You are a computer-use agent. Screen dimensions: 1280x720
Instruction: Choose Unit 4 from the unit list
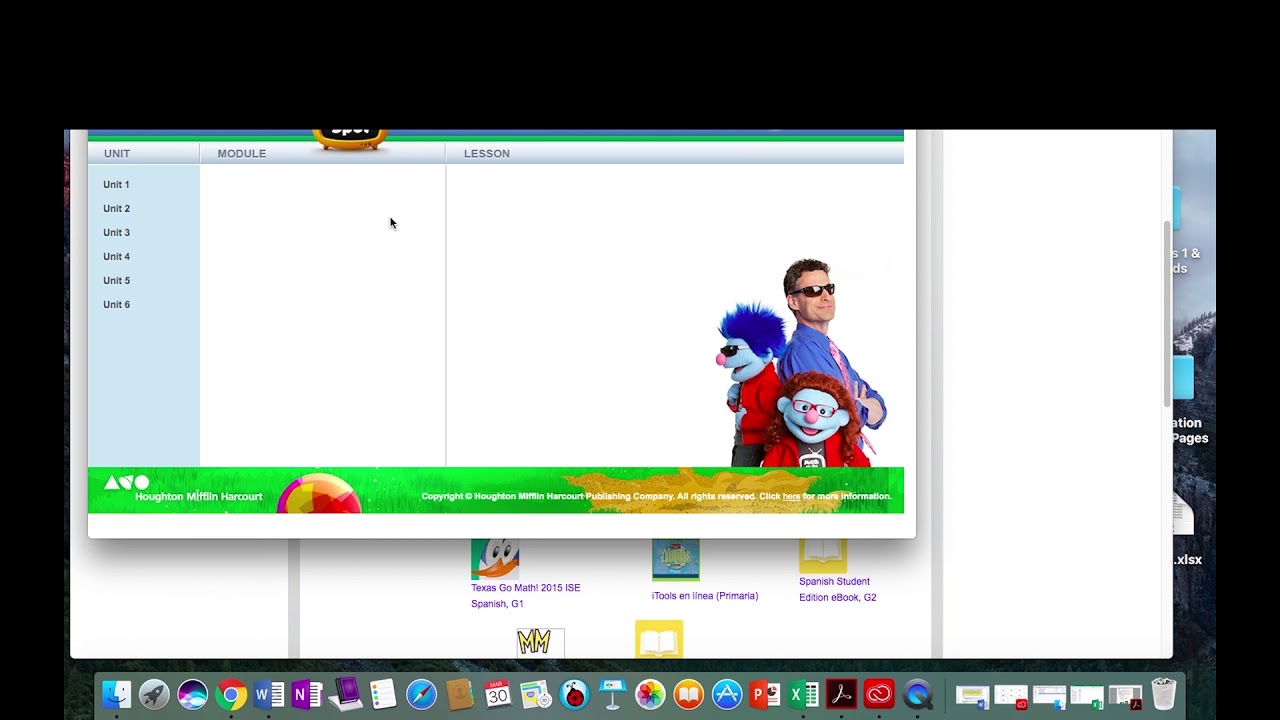tap(116, 256)
